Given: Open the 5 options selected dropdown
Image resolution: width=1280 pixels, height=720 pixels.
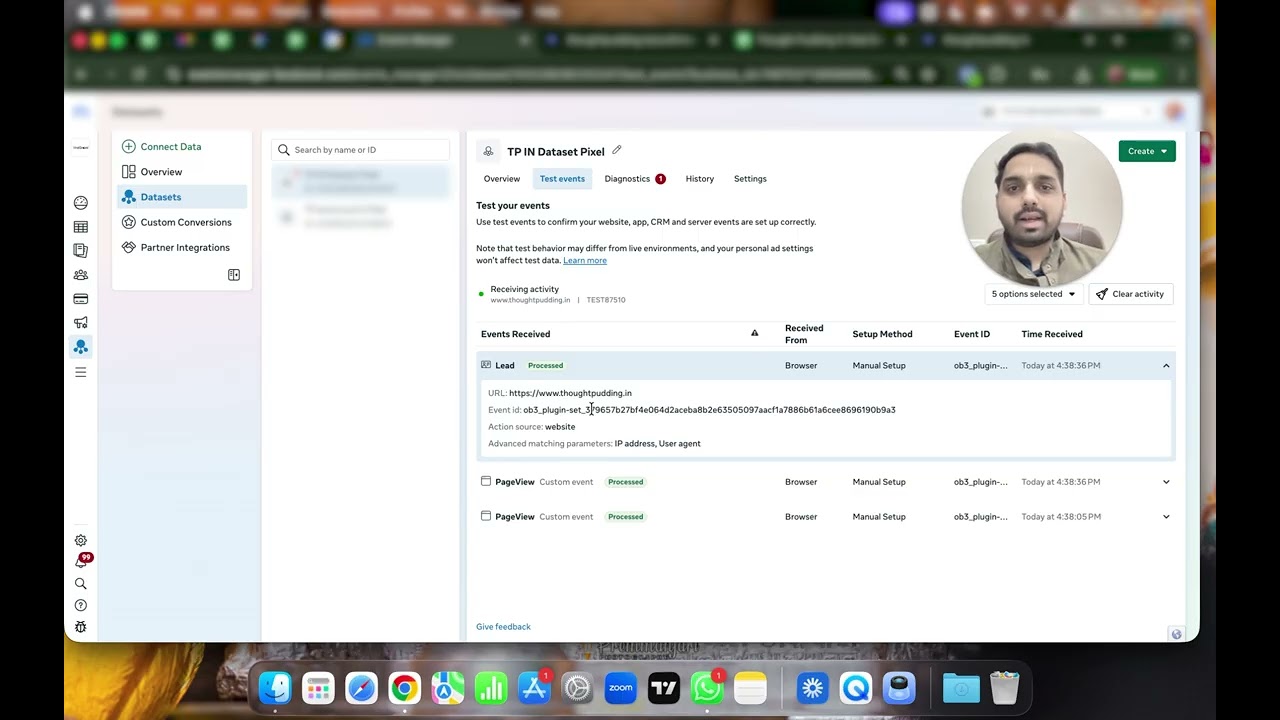Looking at the screenshot, I should coord(1033,294).
